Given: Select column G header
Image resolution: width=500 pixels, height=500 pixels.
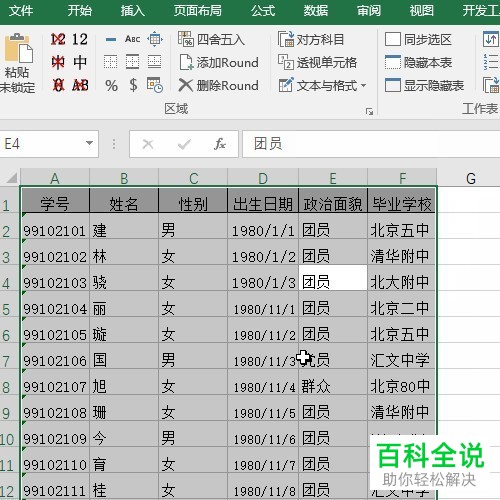Looking at the screenshot, I should coord(471,178).
